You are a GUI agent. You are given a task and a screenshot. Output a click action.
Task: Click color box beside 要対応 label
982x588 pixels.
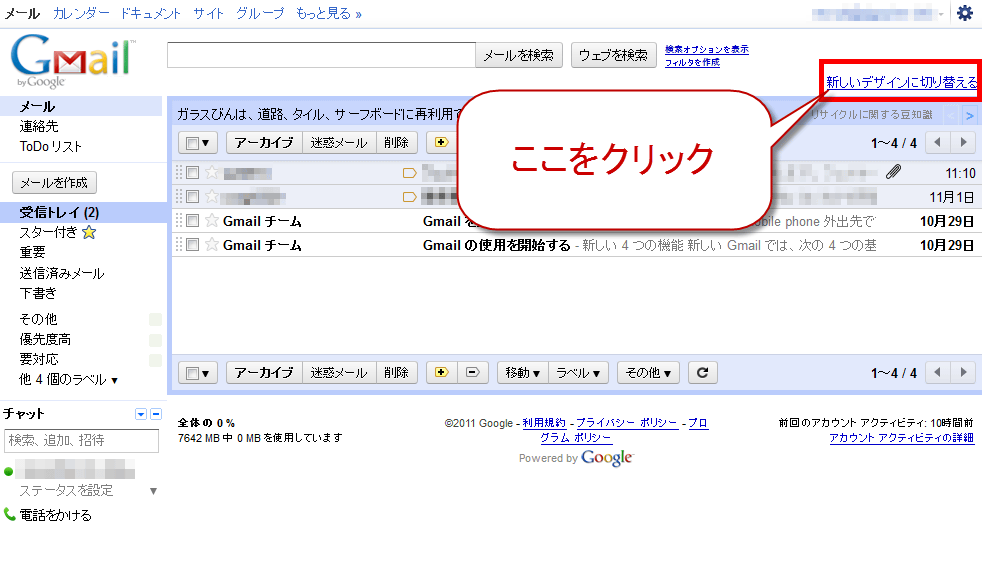pyautogui.click(x=155, y=360)
